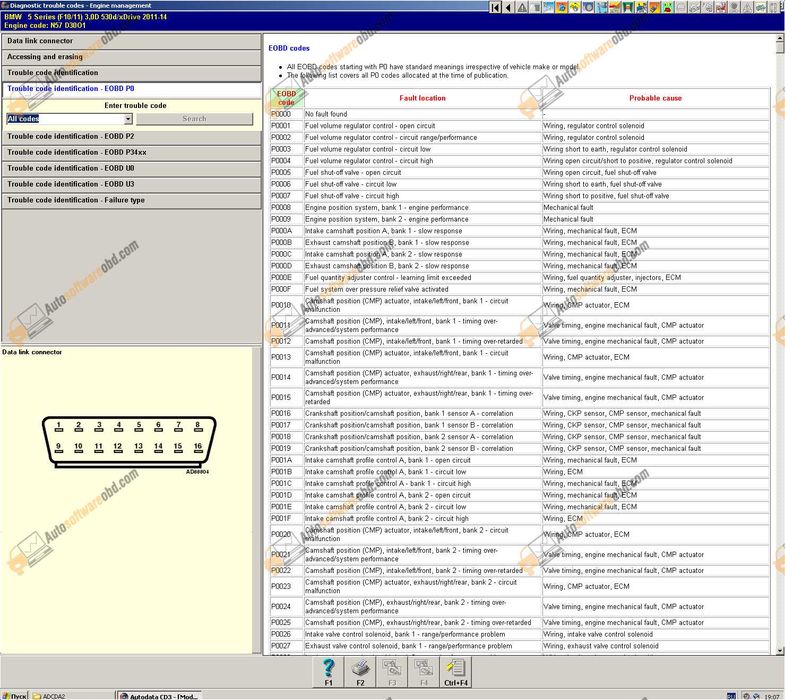Click the trouble code dropdown arrow

click(128, 119)
